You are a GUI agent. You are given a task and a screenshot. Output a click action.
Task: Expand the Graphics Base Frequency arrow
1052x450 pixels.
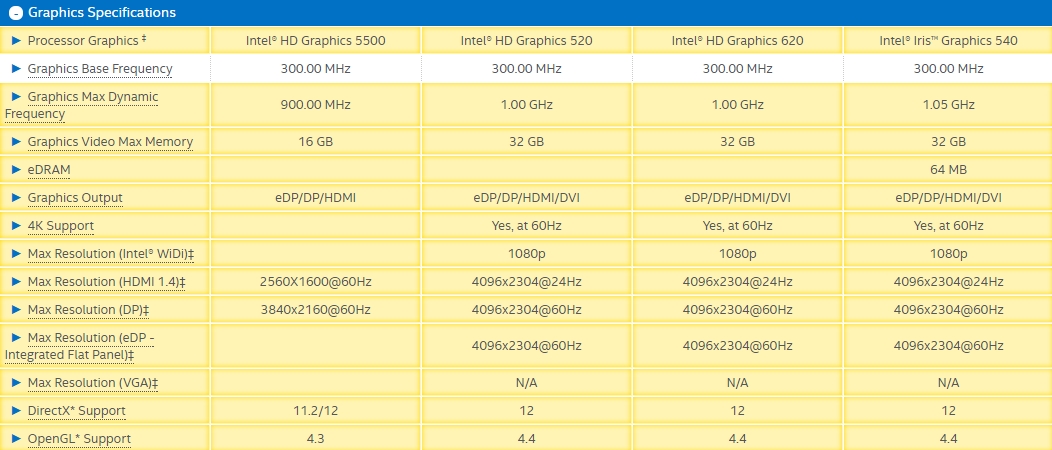pos(17,68)
